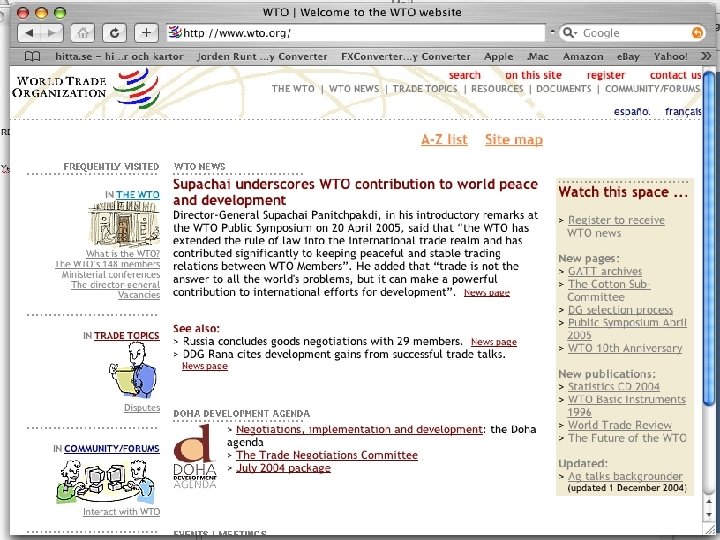Click the Doha Development Agenda logo
The image size is (720, 540).
(195, 456)
